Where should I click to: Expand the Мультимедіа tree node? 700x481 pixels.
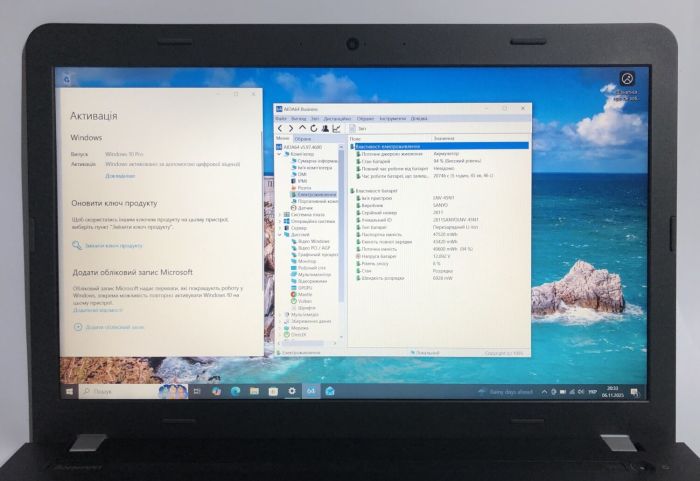click(280, 314)
